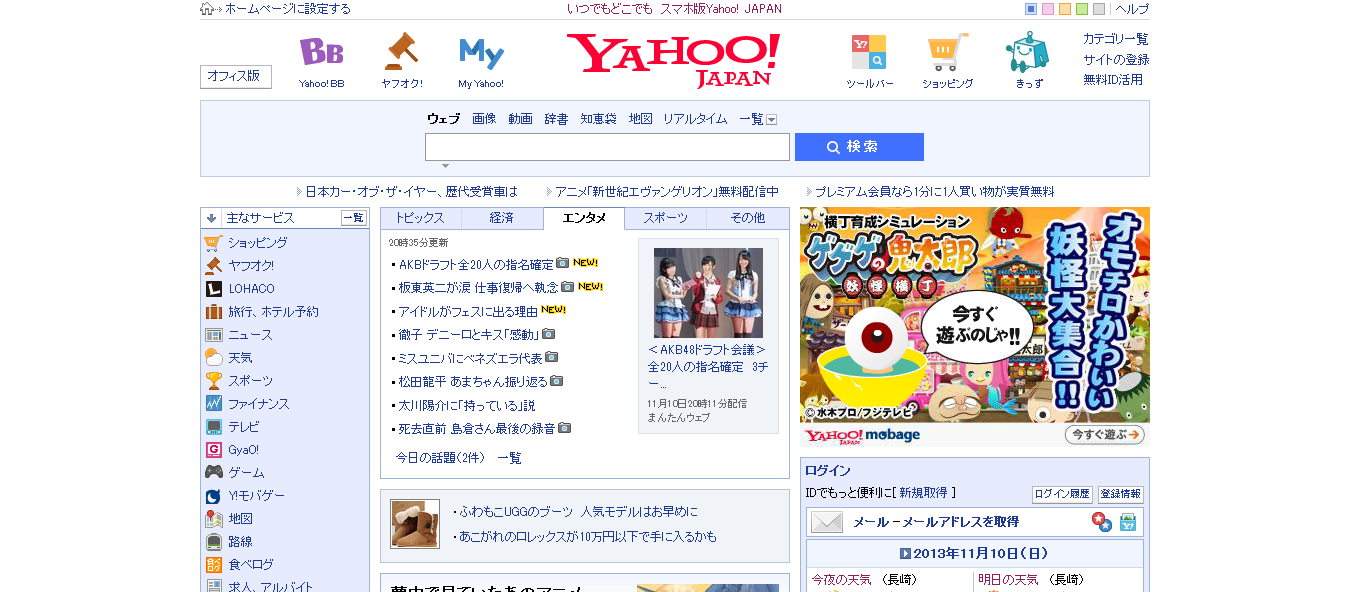Select the gray theme color swatch
This screenshot has height=592, width=1349.
coord(1099,9)
